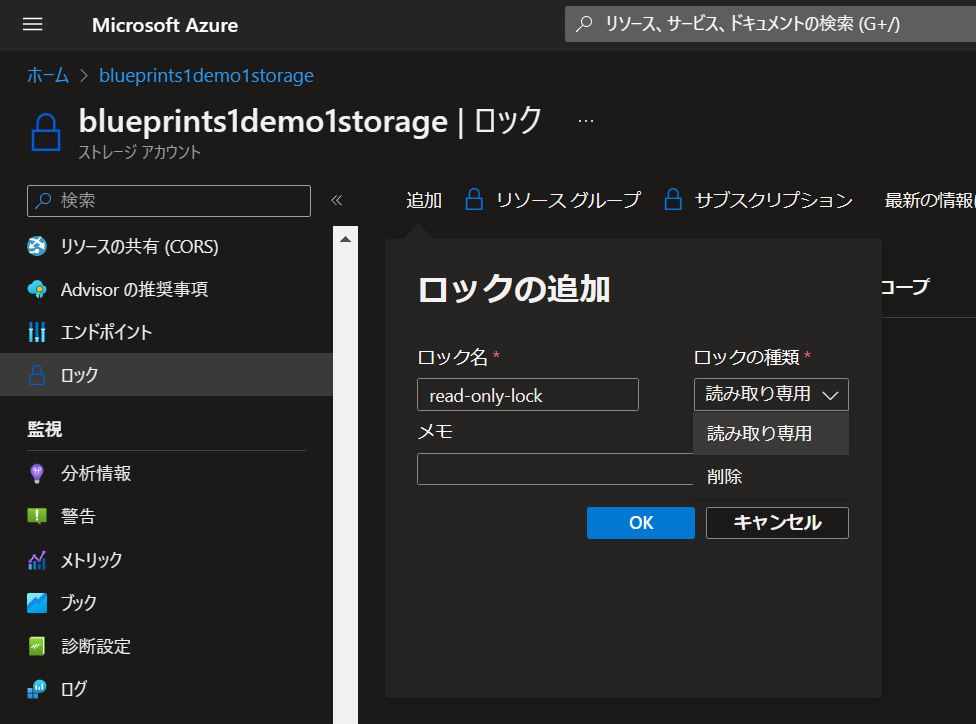976x724 pixels.
Task: Click the エンドポイント icon in sidebar
Action: coord(37,332)
